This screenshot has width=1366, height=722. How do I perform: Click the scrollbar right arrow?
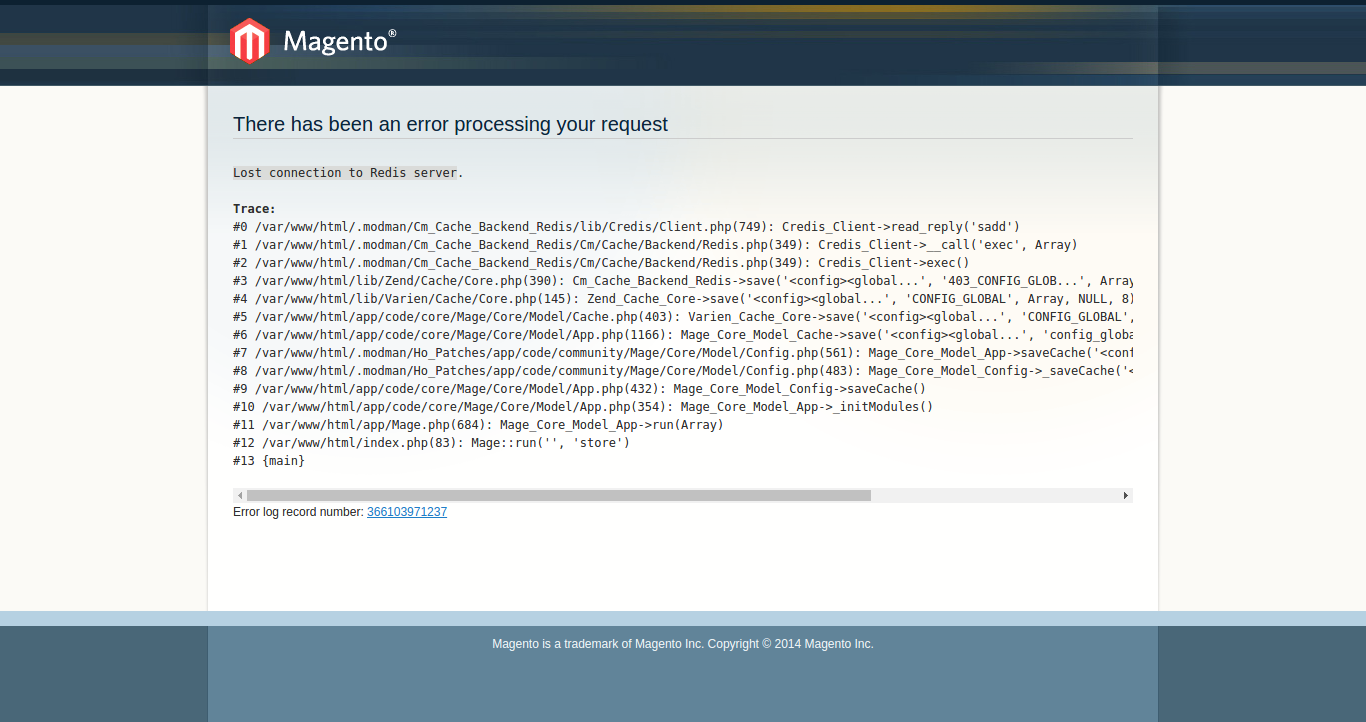coord(1125,495)
